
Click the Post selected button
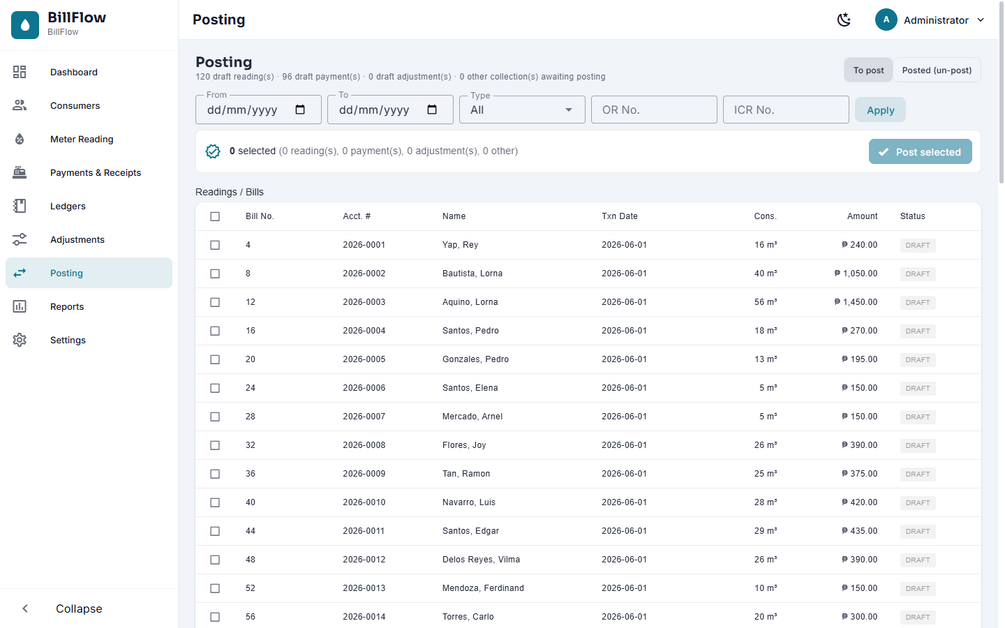pos(920,152)
